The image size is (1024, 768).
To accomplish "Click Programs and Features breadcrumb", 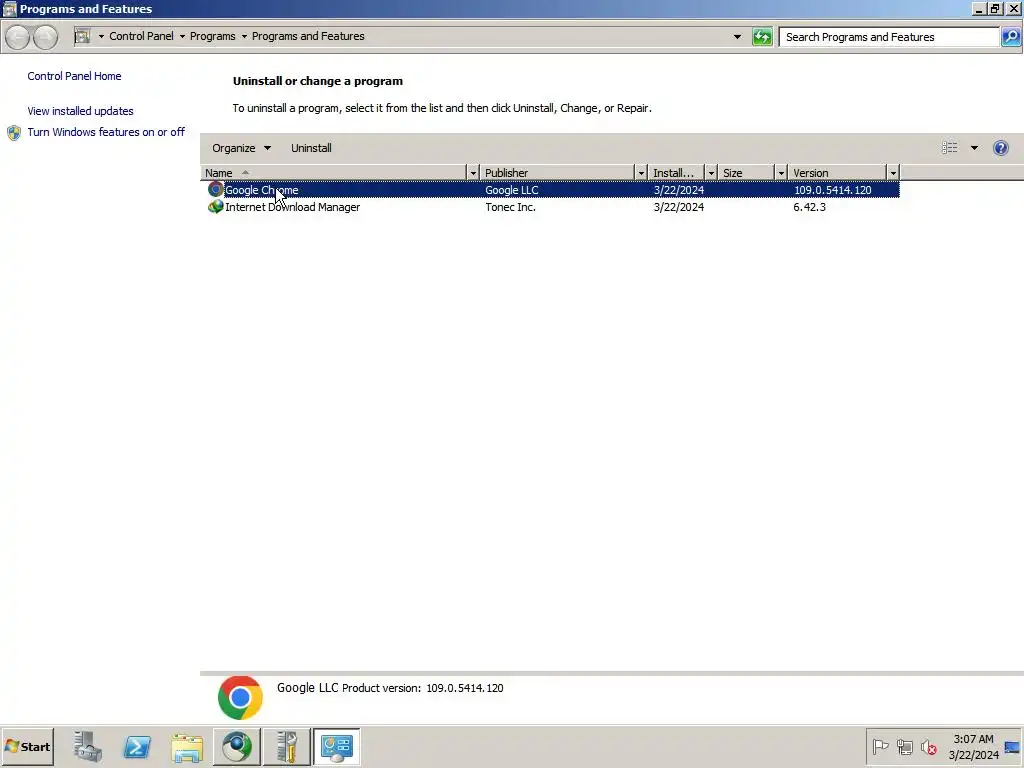I will click(x=308, y=36).
